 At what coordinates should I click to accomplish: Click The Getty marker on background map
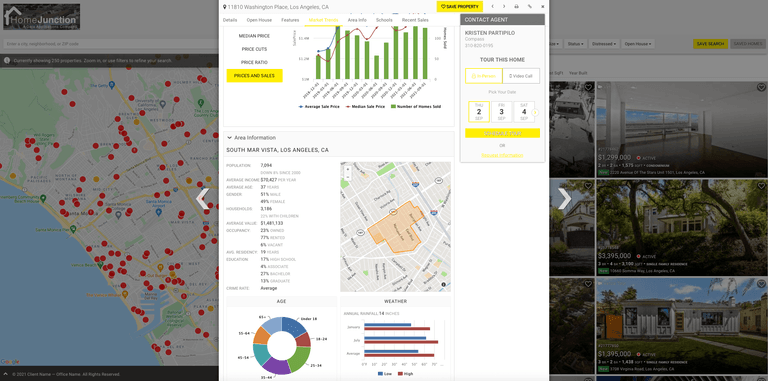[112, 85]
